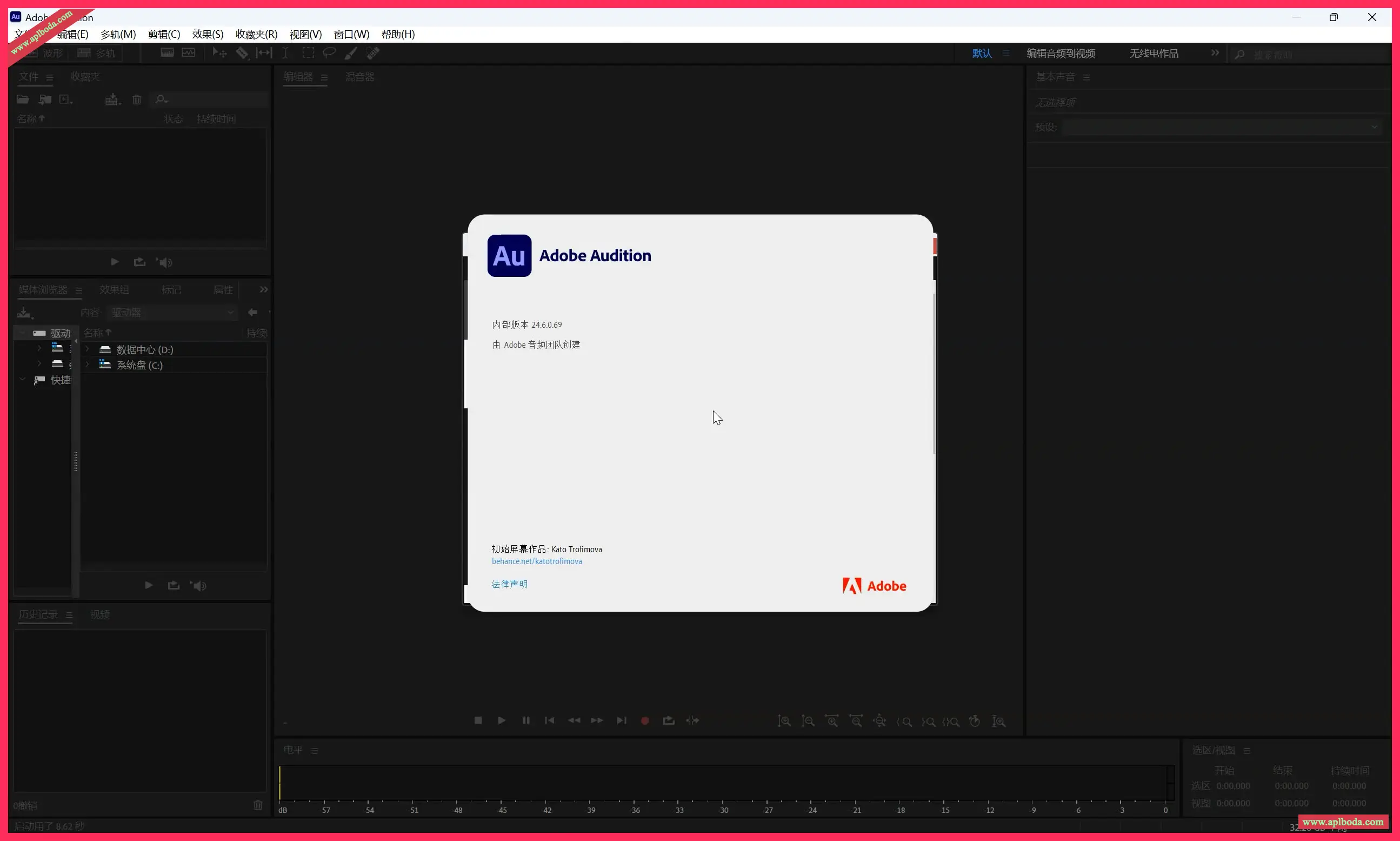Toggle Spectral Frequency Display button
The width and height of the screenshot is (1400, 841).
tap(166, 53)
